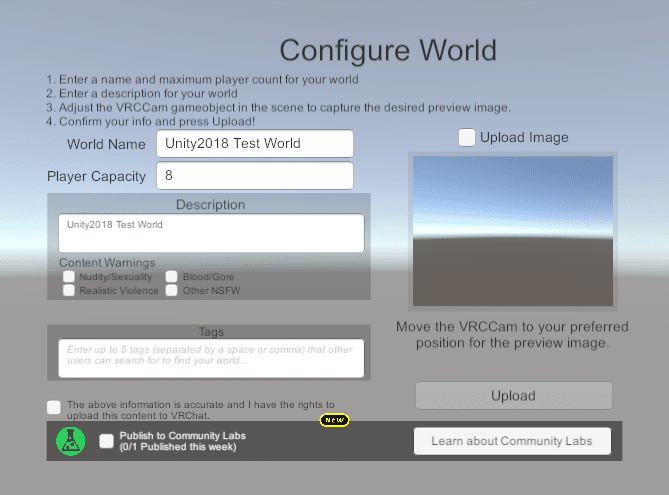Click the Tags entry field
Image resolution: width=669 pixels, height=495 pixels.
click(211, 358)
